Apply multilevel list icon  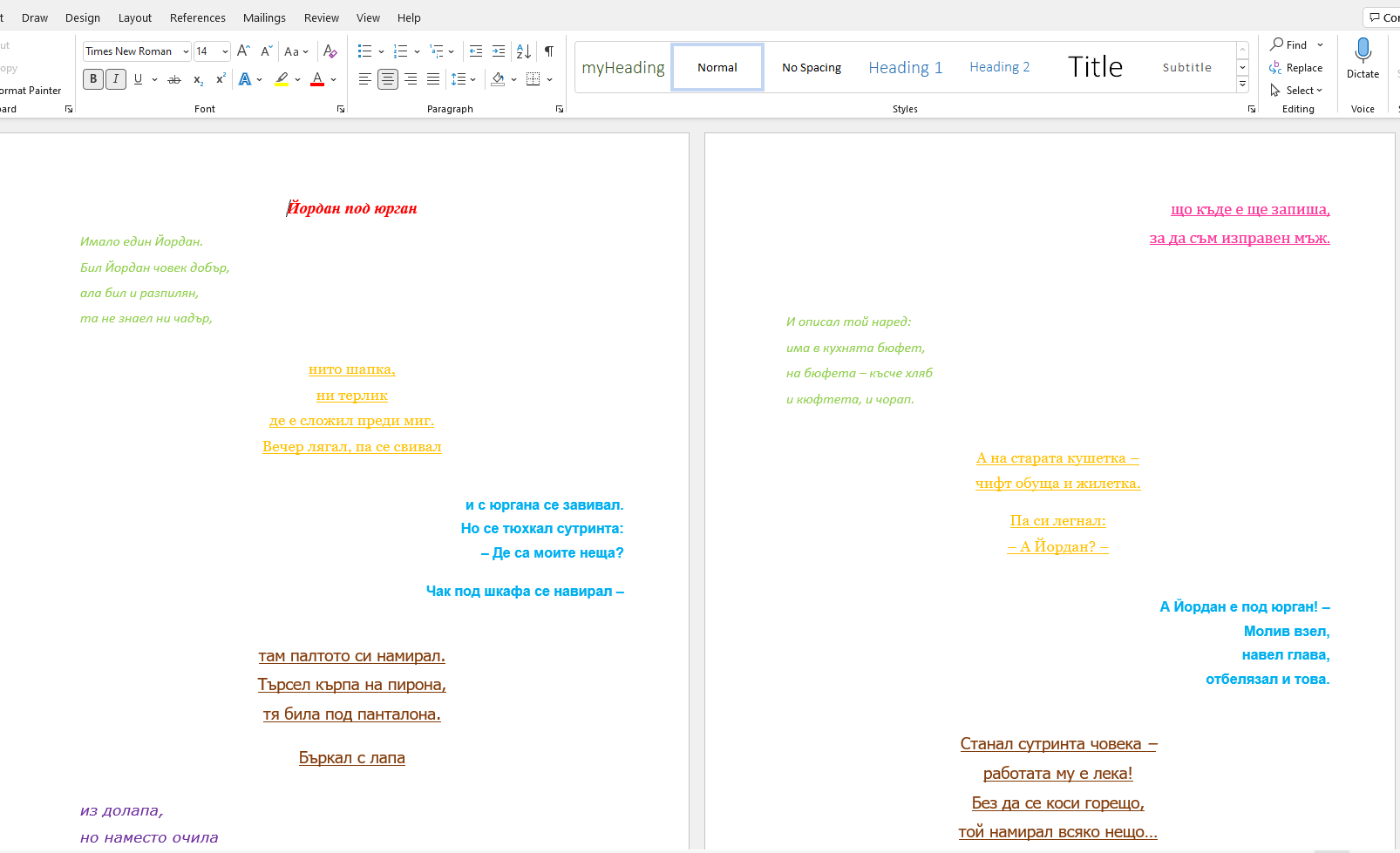click(x=437, y=51)
